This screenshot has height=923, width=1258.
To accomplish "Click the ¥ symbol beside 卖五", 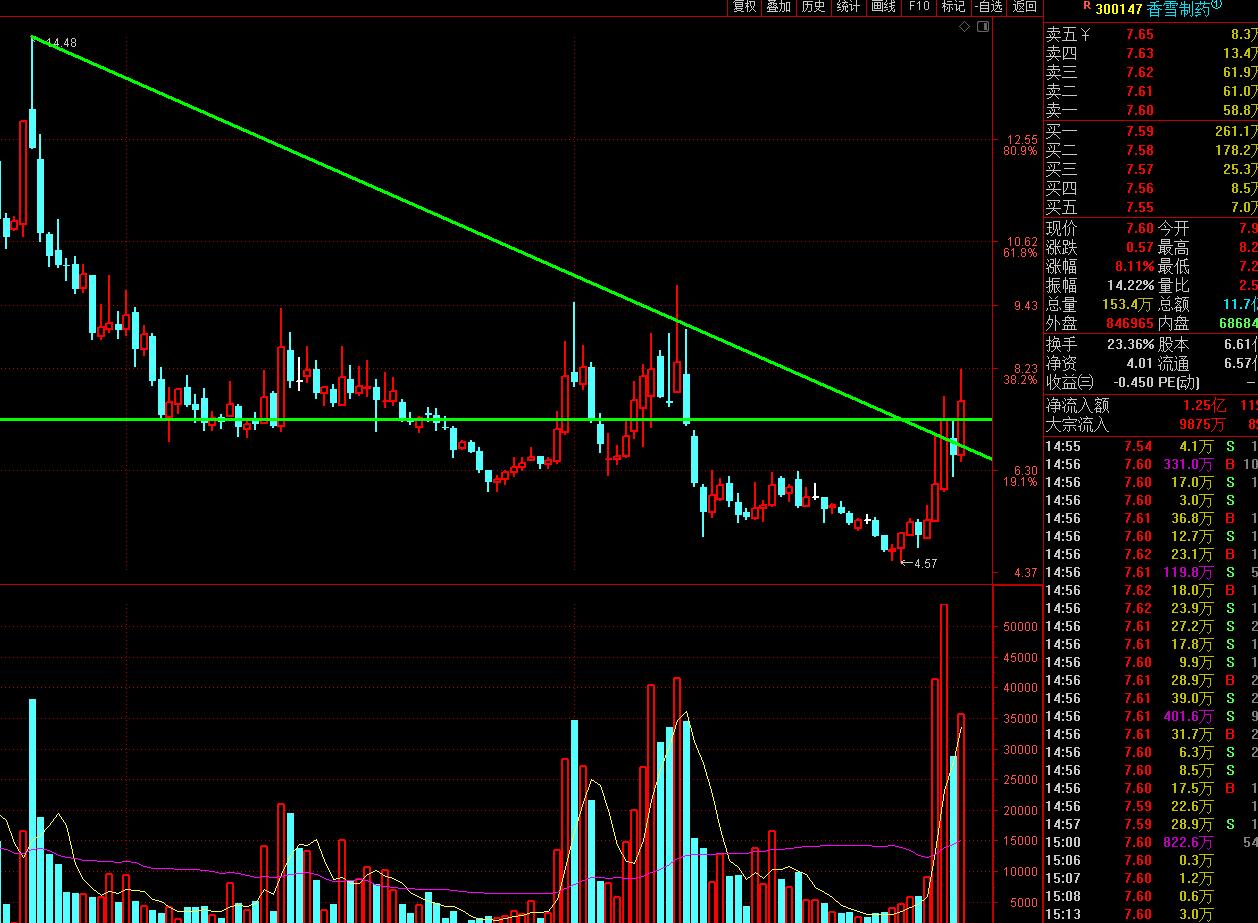I will coord(1086,35).
